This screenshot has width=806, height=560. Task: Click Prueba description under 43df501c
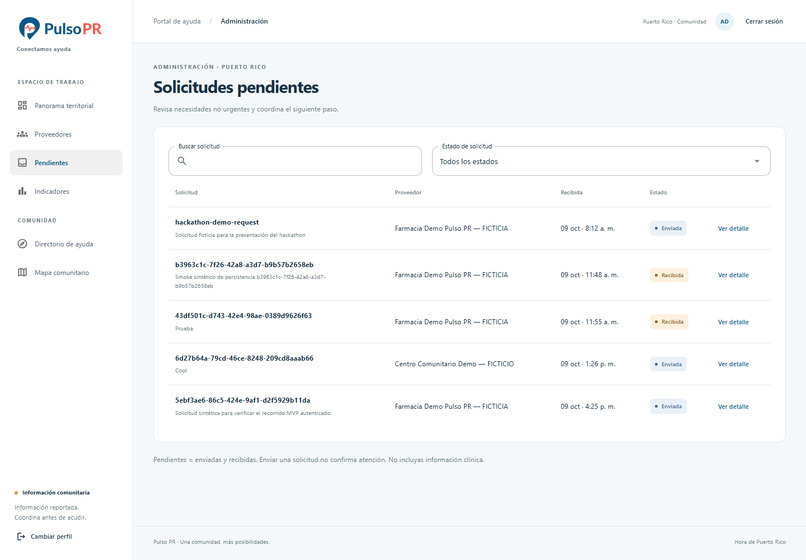click(x=184, y=328)
